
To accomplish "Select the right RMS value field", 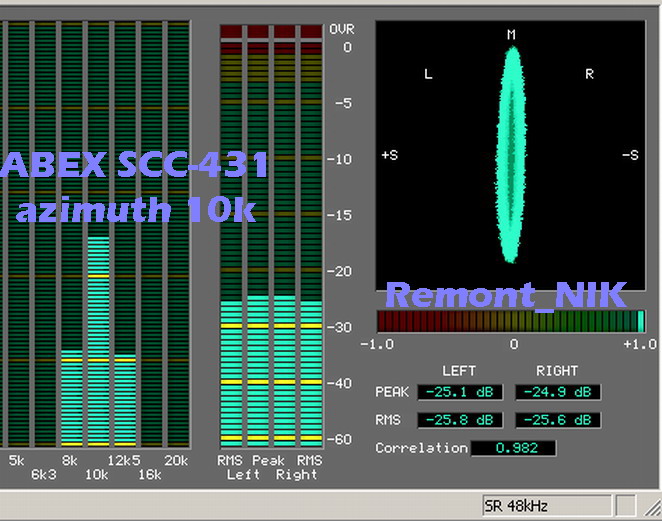I will [x=557, y=420].
